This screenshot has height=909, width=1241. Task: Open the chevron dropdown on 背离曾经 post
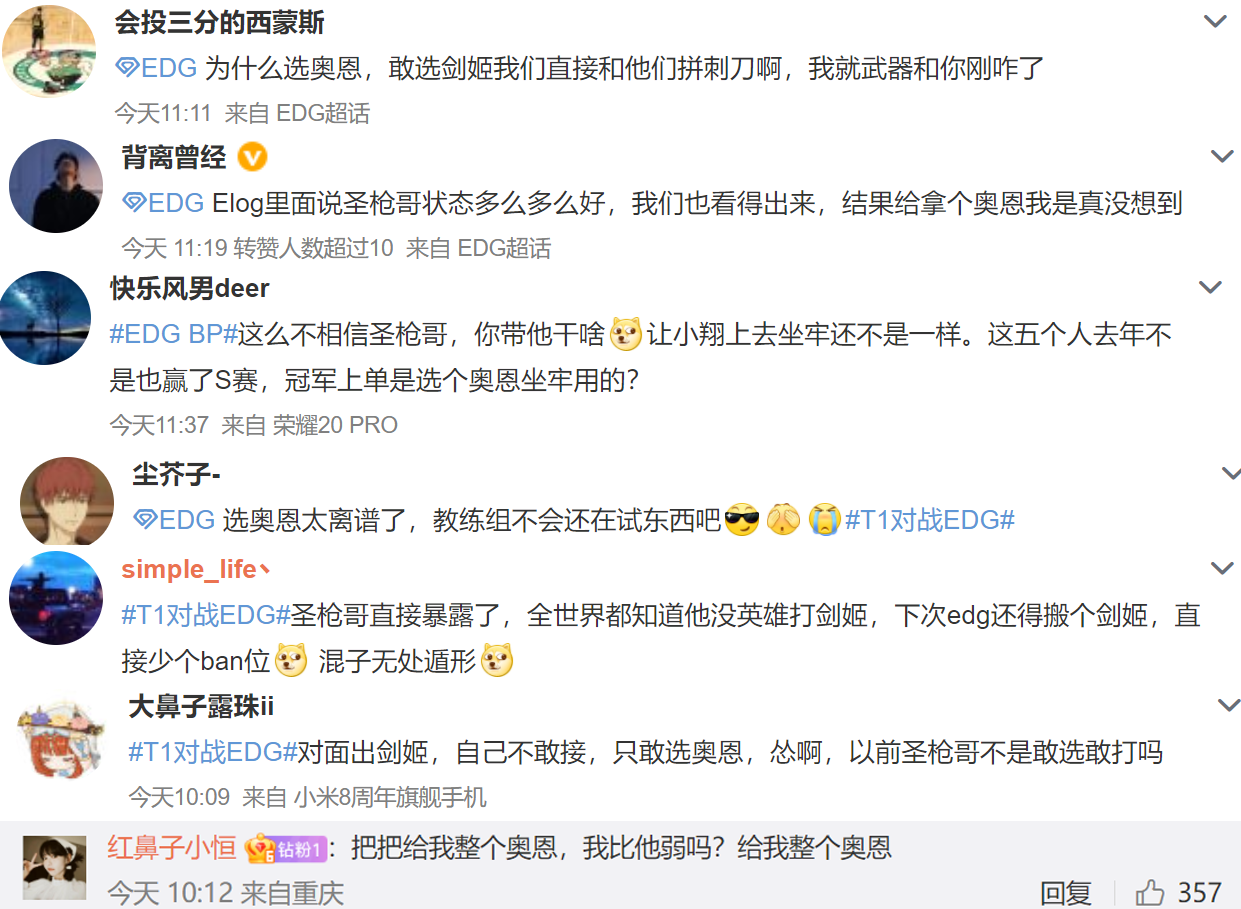(x=1222, y=157)
